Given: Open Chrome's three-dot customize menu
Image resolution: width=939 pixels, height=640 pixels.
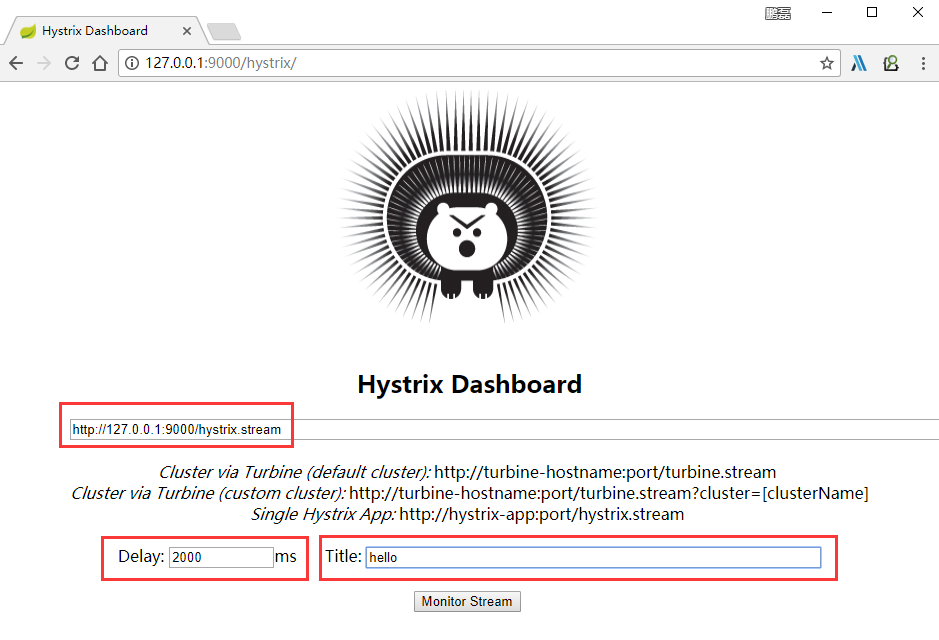Looking at the screenshot, I should coord(922,62).
